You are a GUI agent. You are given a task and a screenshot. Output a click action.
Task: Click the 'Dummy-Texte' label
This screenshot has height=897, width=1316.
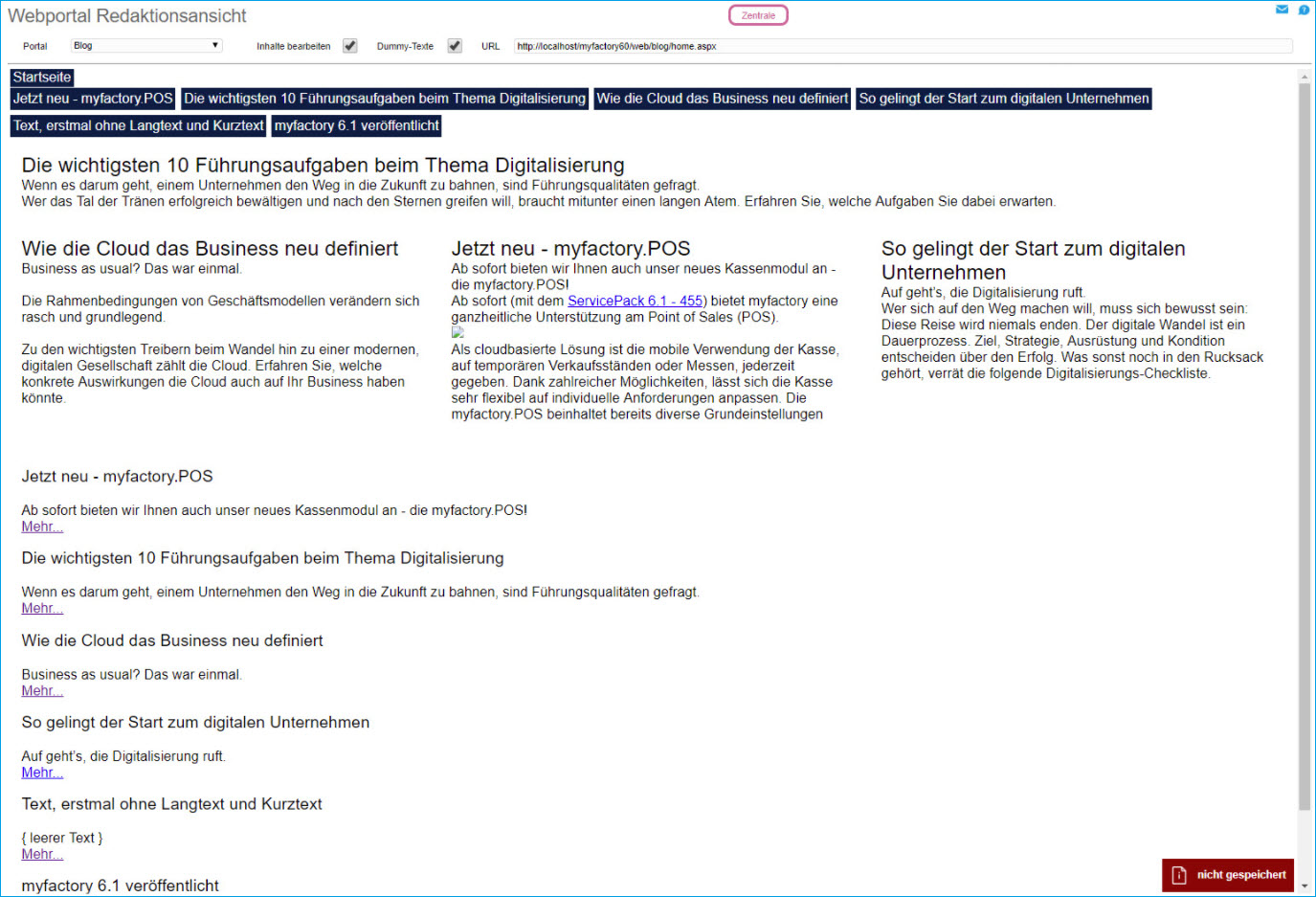tap(405, 46)
